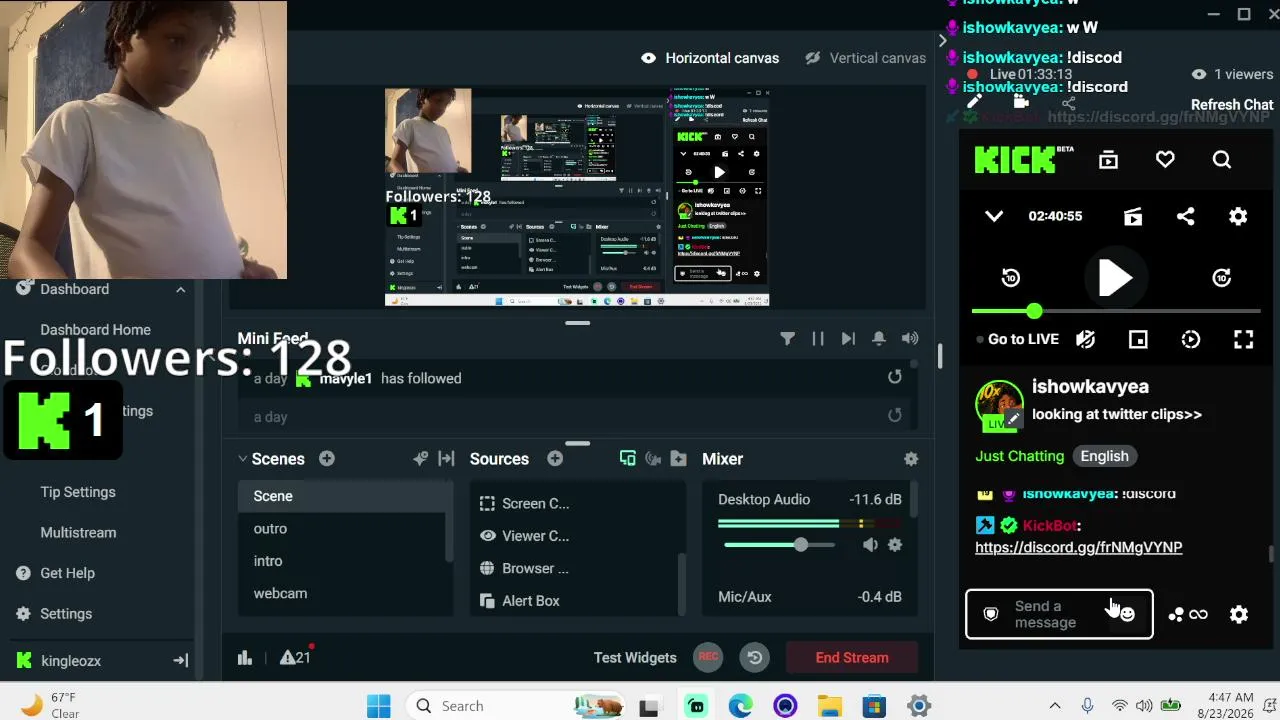Open Tip Settings page
The width and height of the screenshot is (1280, 720).
click(78, 492)
